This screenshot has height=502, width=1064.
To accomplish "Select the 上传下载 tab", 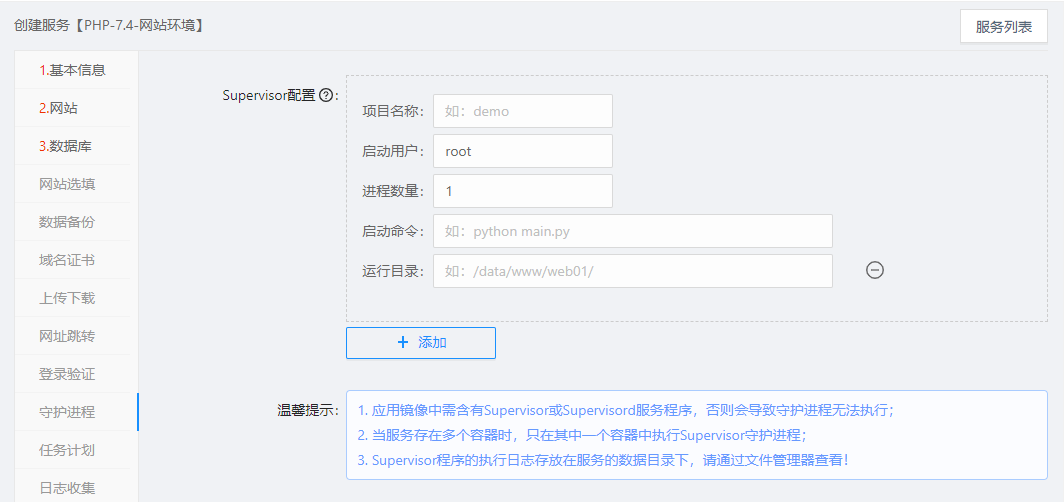I will coord(67,298).
